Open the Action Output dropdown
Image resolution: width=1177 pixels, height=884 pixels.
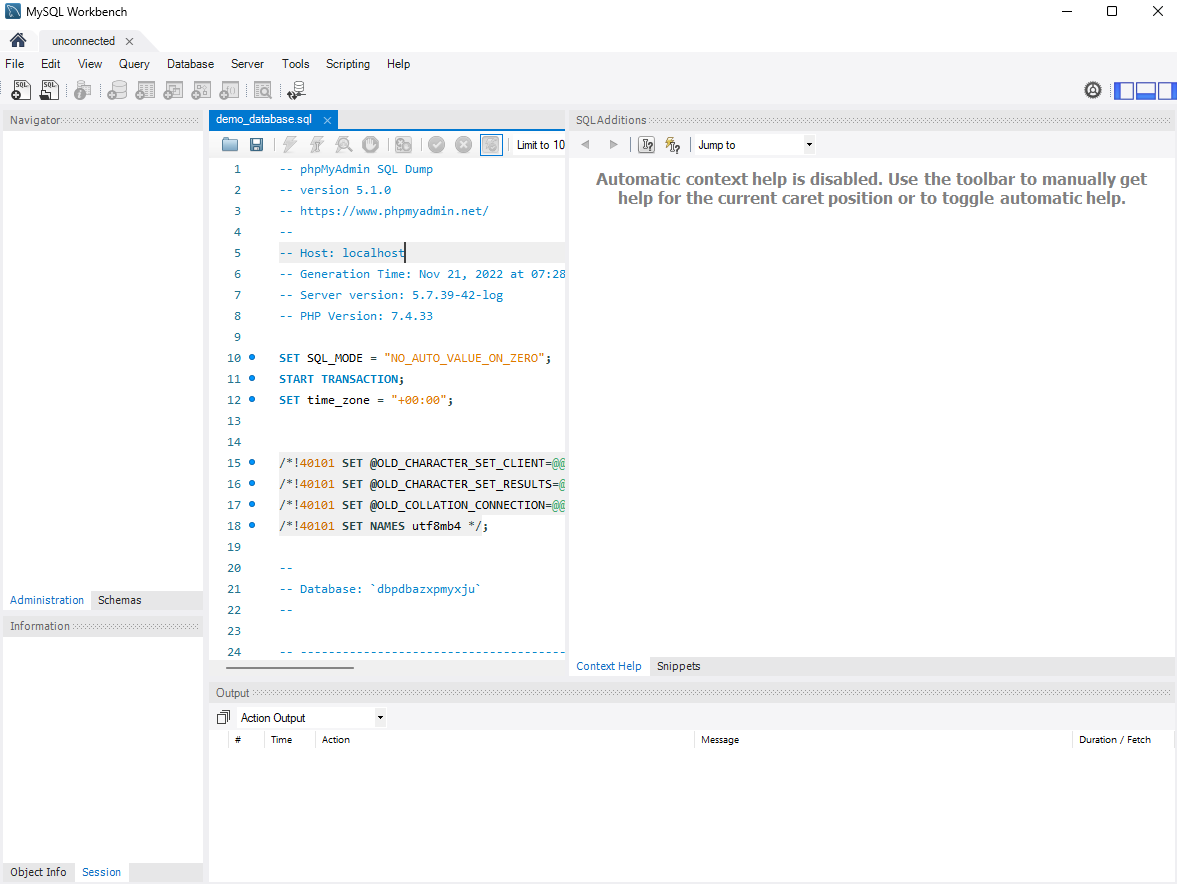pos(379,717)
